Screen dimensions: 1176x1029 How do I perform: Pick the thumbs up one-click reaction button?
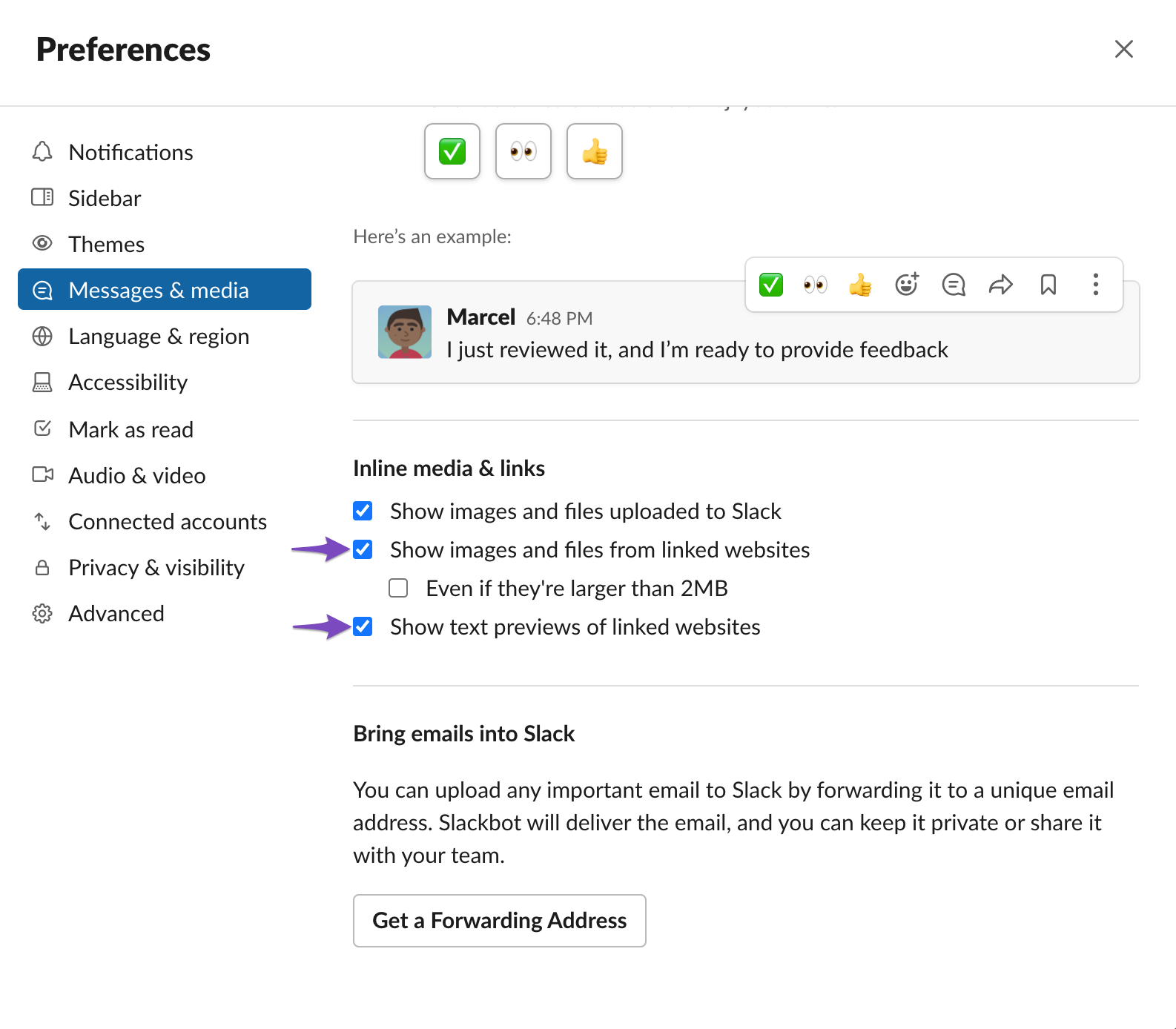pos(595,151)
